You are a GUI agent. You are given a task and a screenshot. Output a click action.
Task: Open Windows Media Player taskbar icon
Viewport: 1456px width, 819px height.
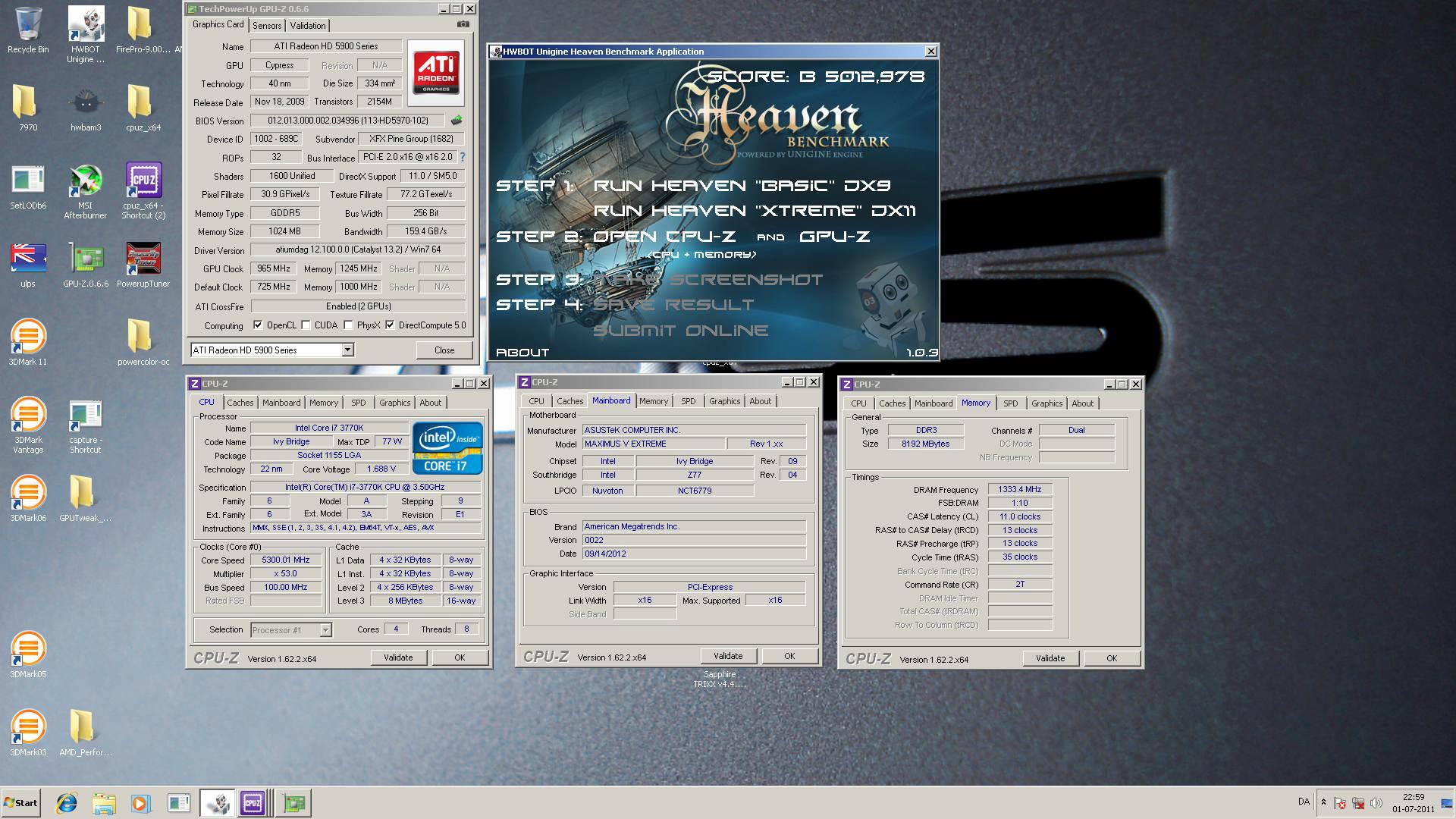pos(140,803)
